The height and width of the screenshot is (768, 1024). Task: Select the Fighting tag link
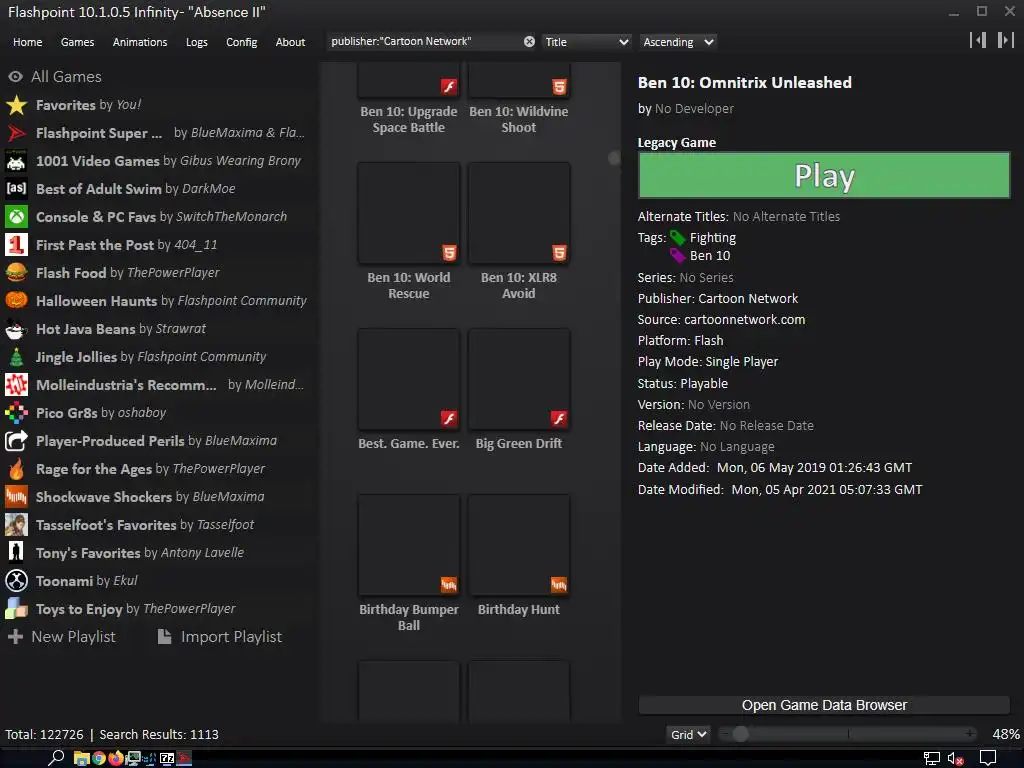coord(713,238)
